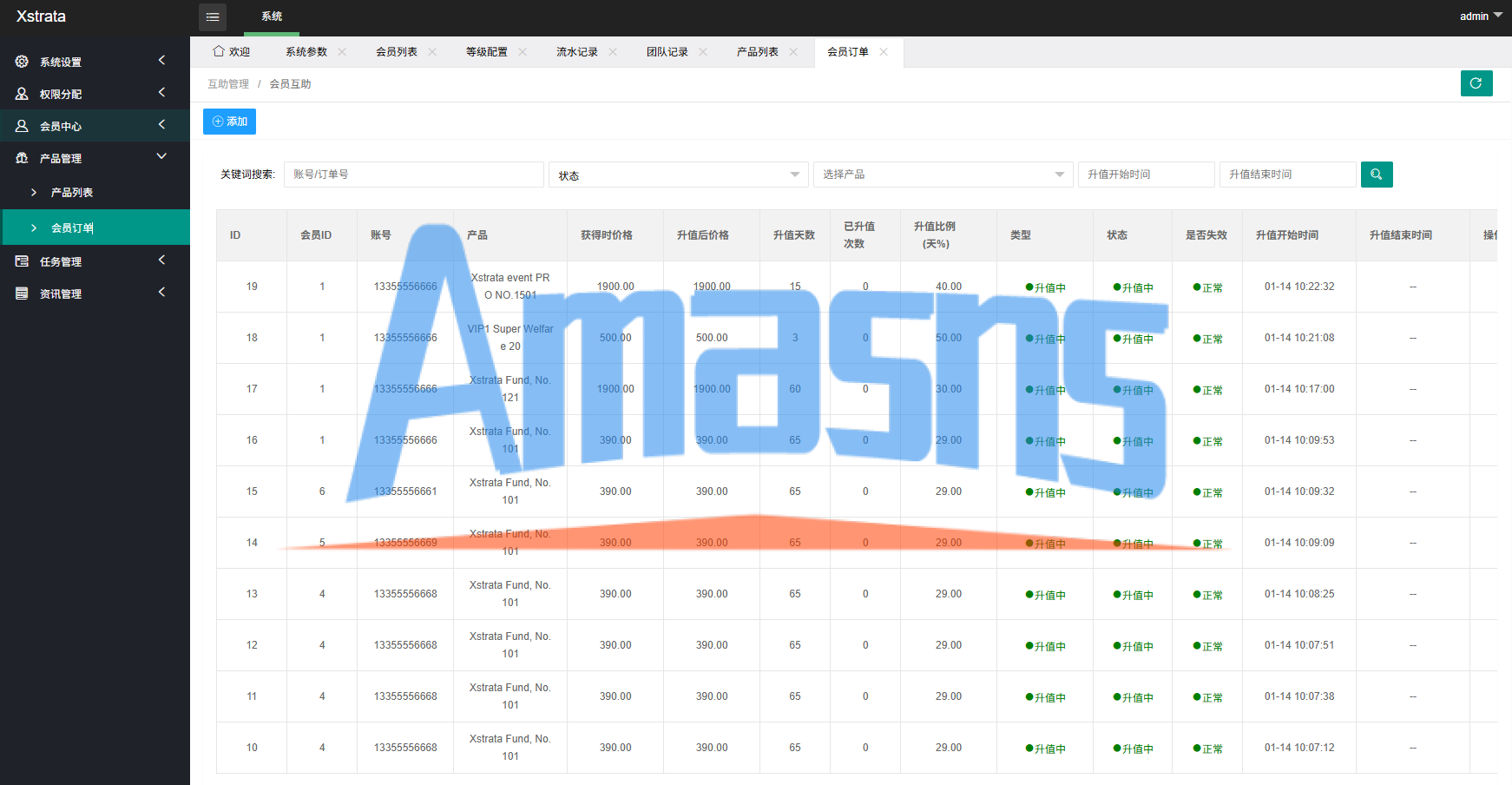Close the 等级配置 tab
Image resolution: width=1512 pixels, height=785 pixels.
[x=523, y=52]
